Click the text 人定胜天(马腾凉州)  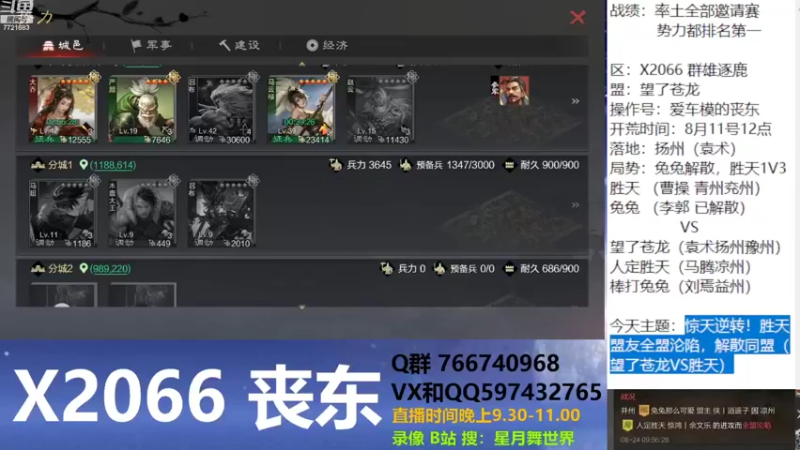pyautogui.click(x=680, y=267)
